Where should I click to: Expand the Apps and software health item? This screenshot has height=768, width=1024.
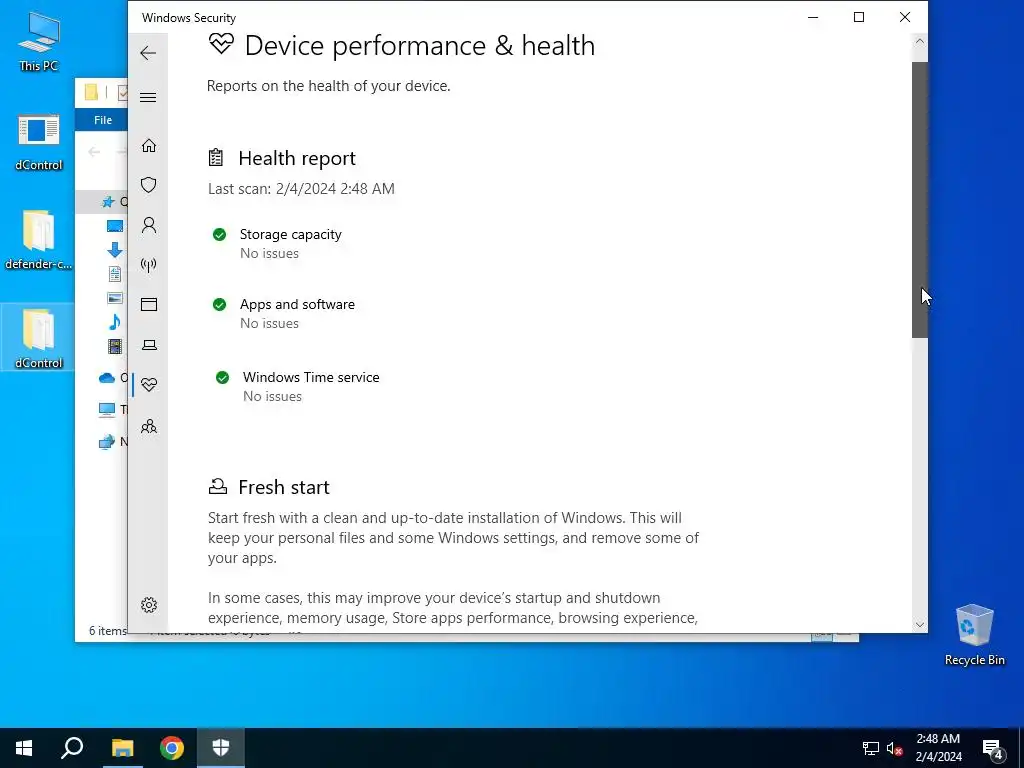click(x=297, y=313)
